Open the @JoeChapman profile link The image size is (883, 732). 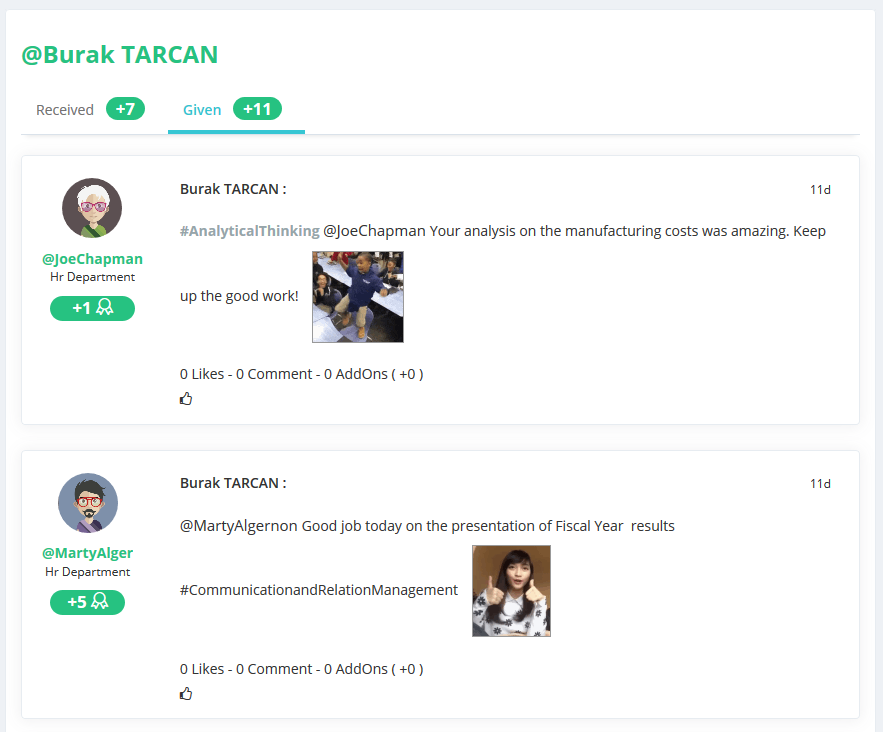click(92, 259)
